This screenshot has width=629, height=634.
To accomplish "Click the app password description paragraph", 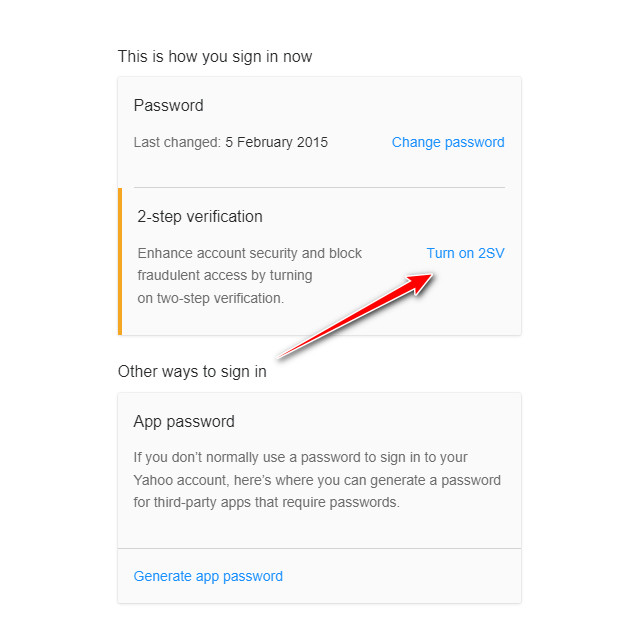I will tap(316, 480).
